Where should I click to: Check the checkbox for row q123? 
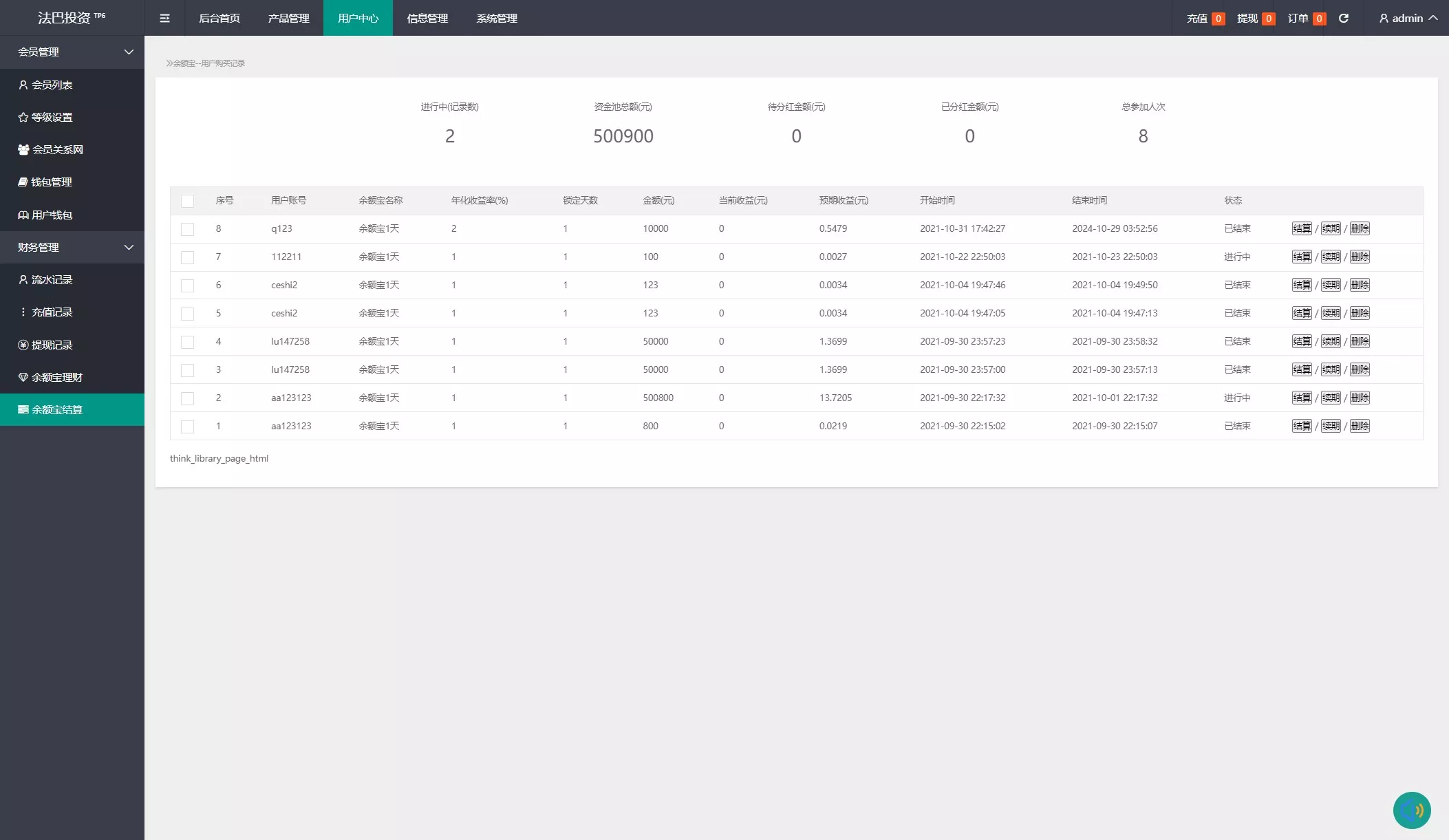click(x=187, y=229)
